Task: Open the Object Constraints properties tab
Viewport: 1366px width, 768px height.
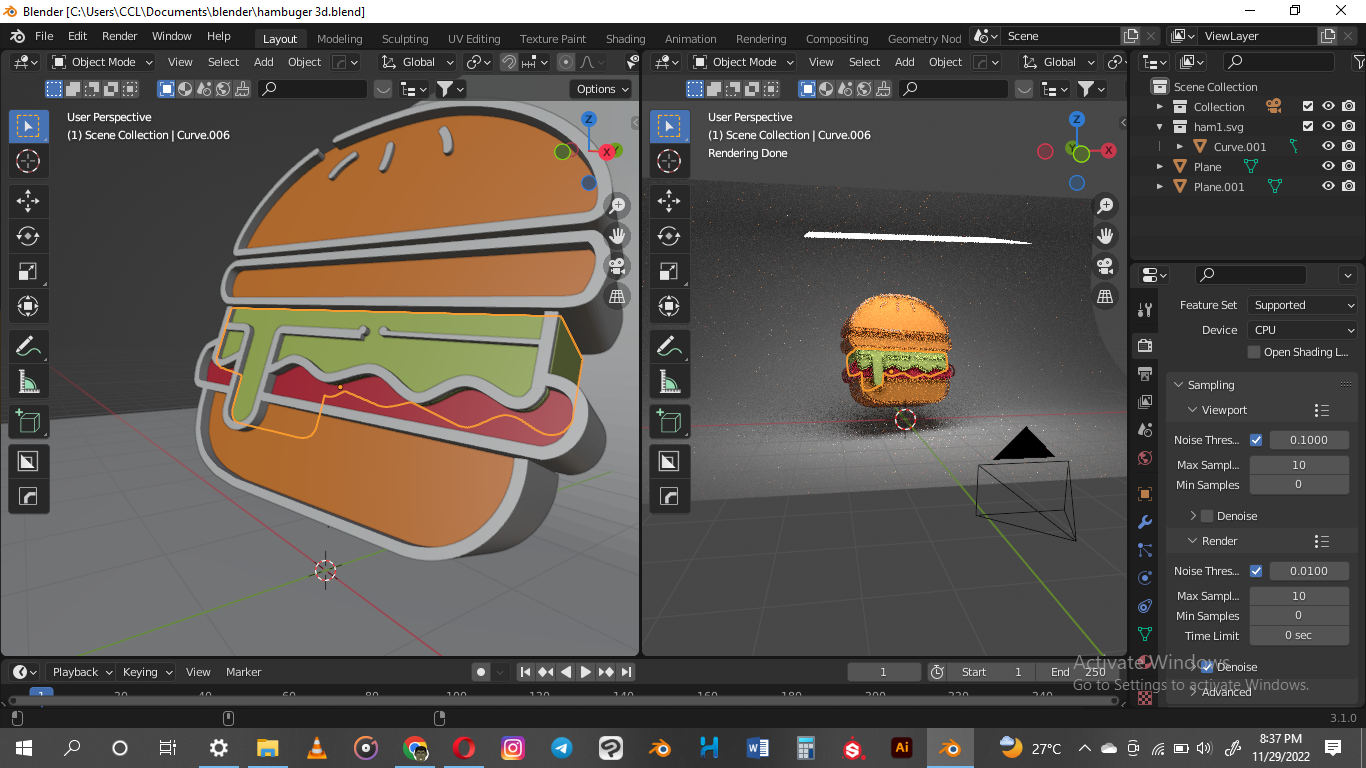Action: pos(1145,606)
